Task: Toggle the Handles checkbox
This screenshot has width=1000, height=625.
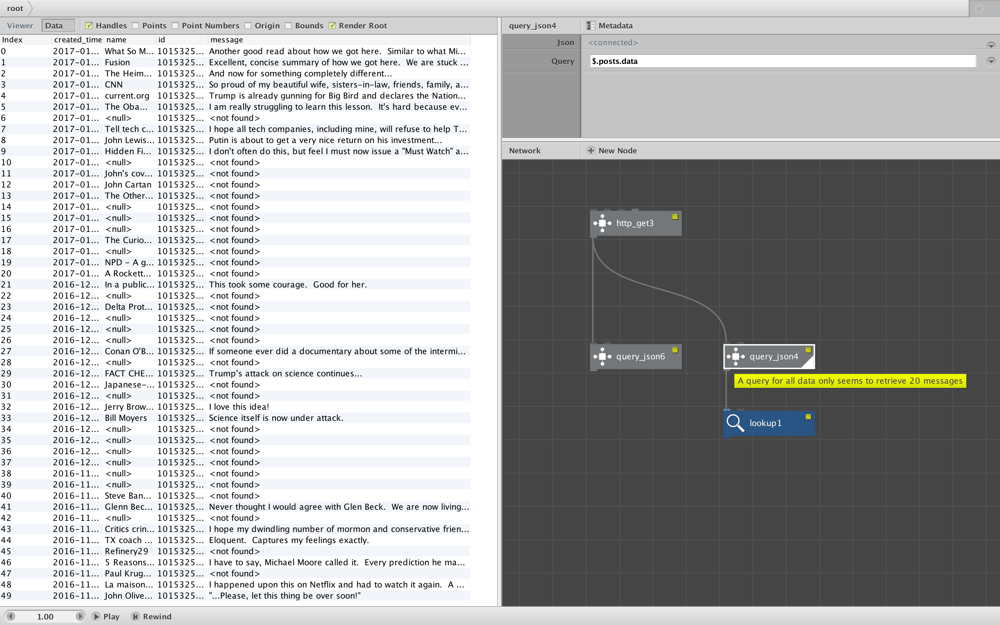Action: (89, 26)
